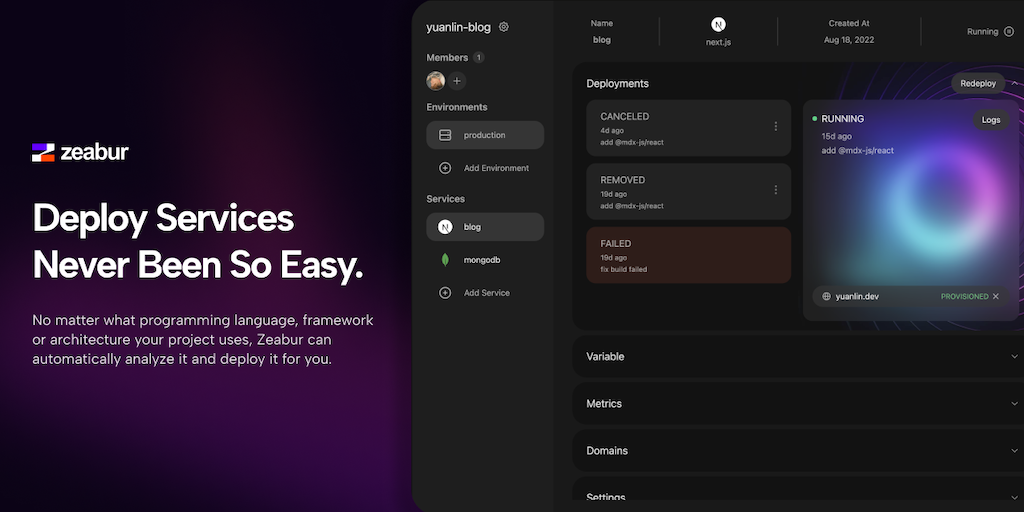Open project settings gear next to yuanlin-blog
Viewport: 1024px width, 512px height.
pyautogui.click(x=504, y=27)
